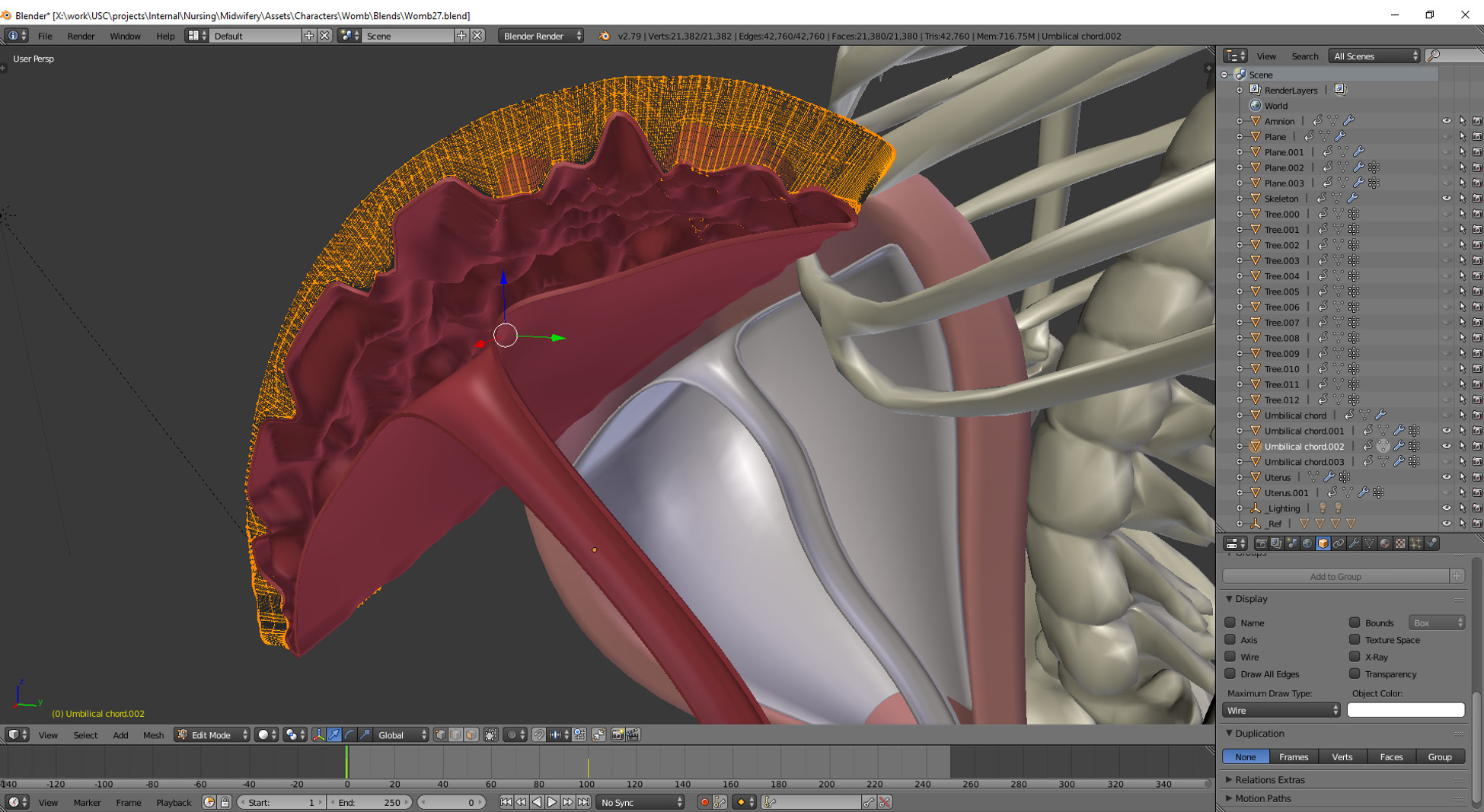Viewport: 1484px width, 812px height.
Task: Open the Render properties camera tab
Action: (x=1262, y=543)
